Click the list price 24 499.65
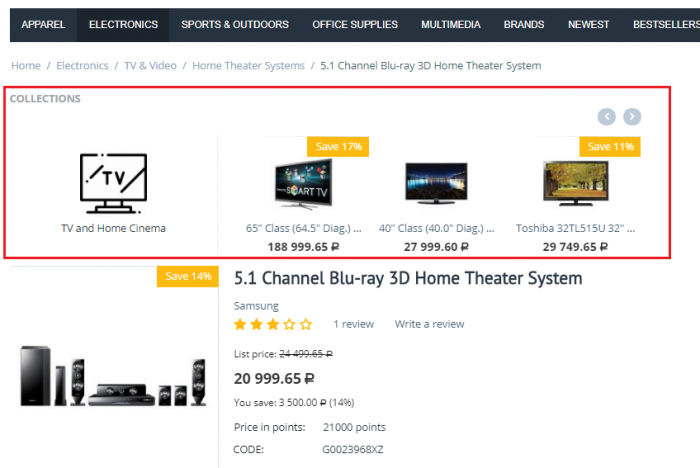The height and width of the screenshot is (468, 700). (306, 354)
